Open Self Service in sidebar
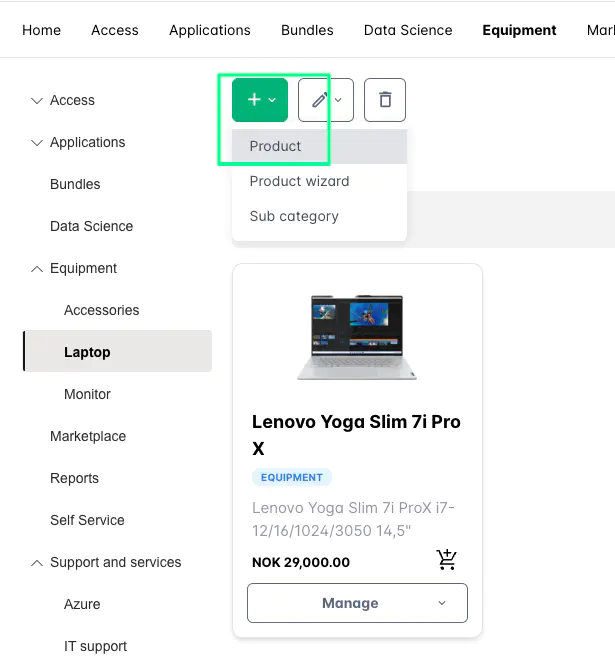Screen dimensions: 615x662 (x=87, y=520)
